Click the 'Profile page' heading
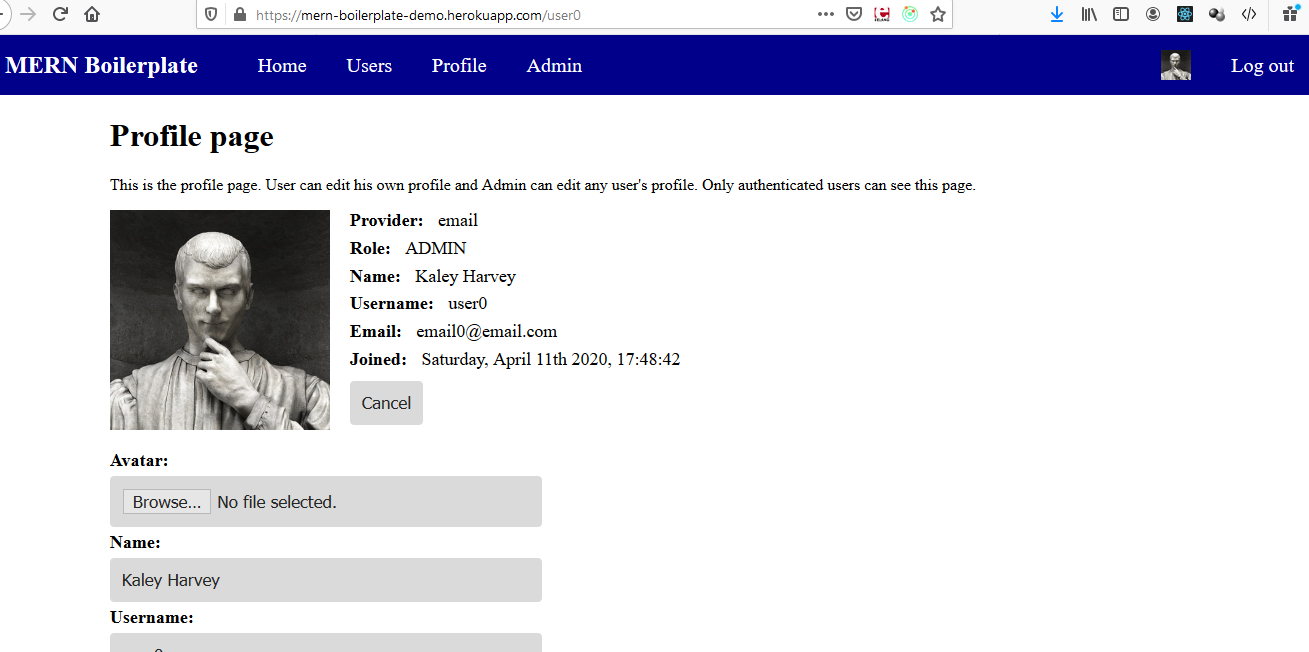The width and height of the screenshot is (1309, 652). [192, 136]
